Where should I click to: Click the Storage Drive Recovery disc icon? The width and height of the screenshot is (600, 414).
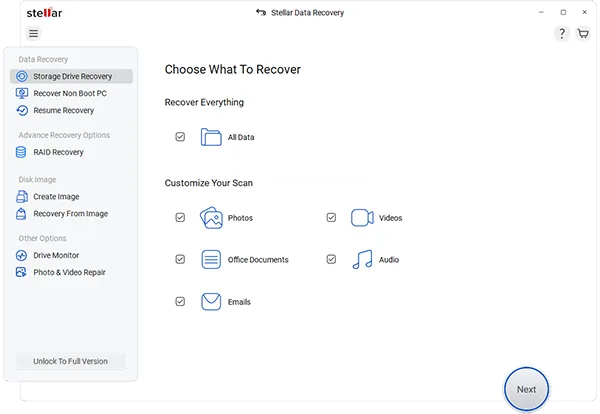[22, 76]
